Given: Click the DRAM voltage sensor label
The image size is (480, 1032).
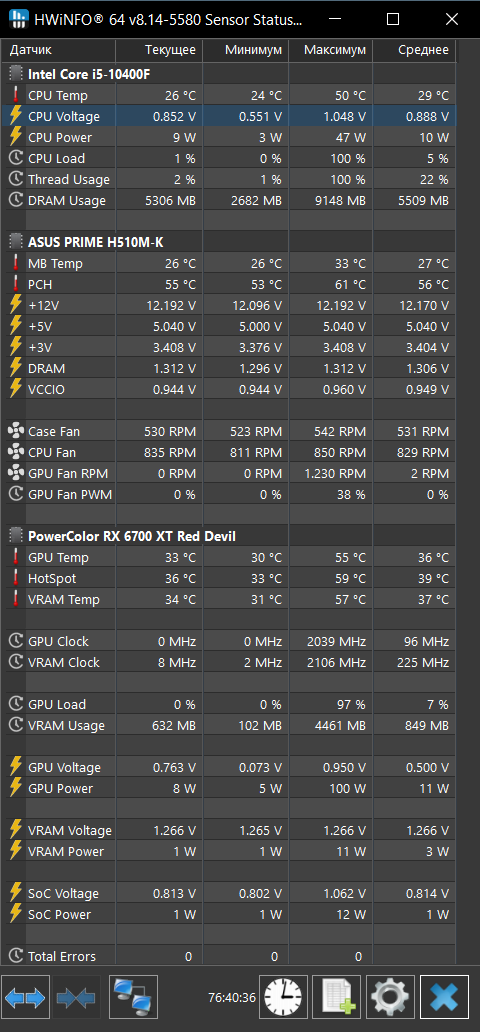Looking at the screenshot, I should click(46, 369).
